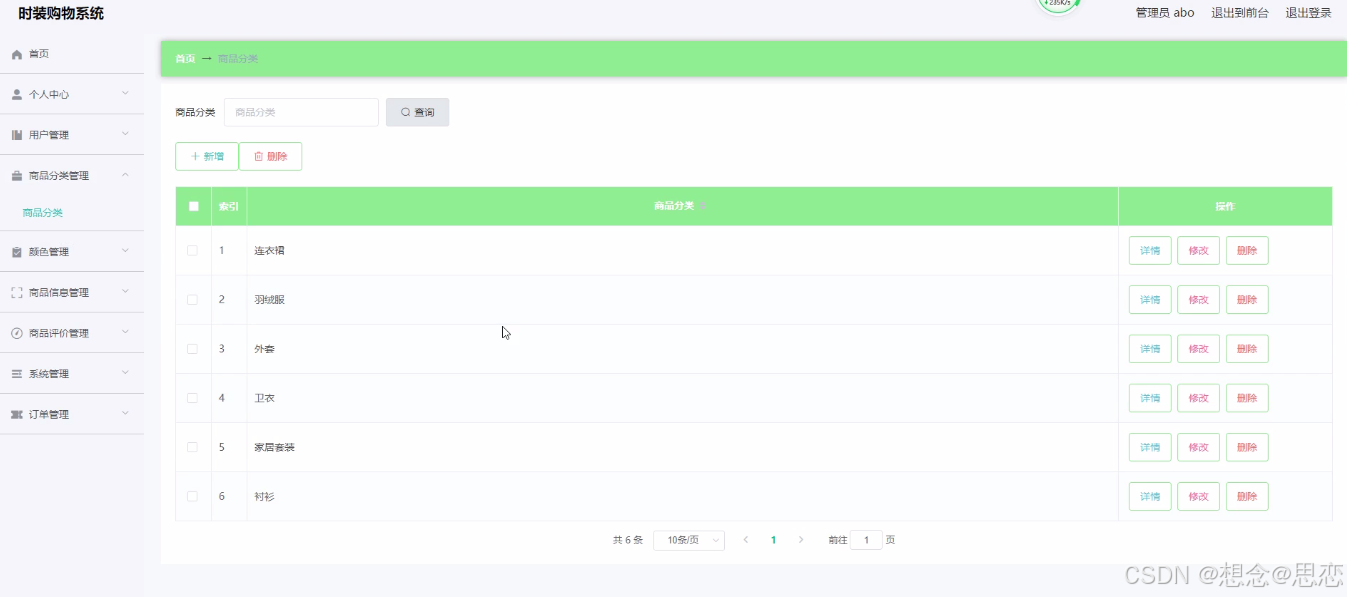
Task: Click the 共 6 条 total count text
Action: click(x=628, y=540)
